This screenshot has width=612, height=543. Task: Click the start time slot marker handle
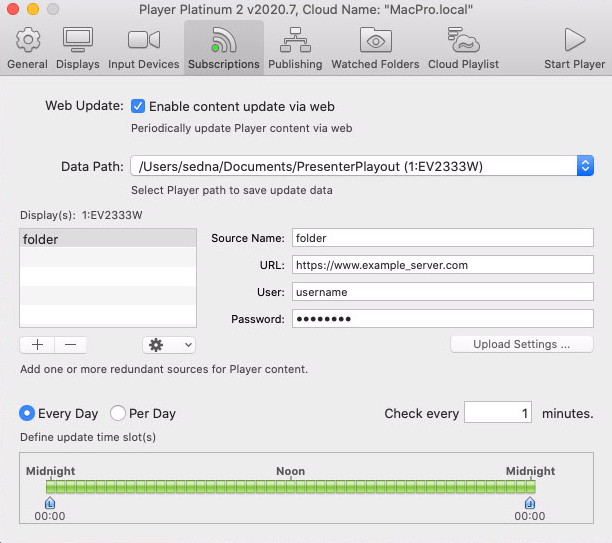tap(50, 503)
